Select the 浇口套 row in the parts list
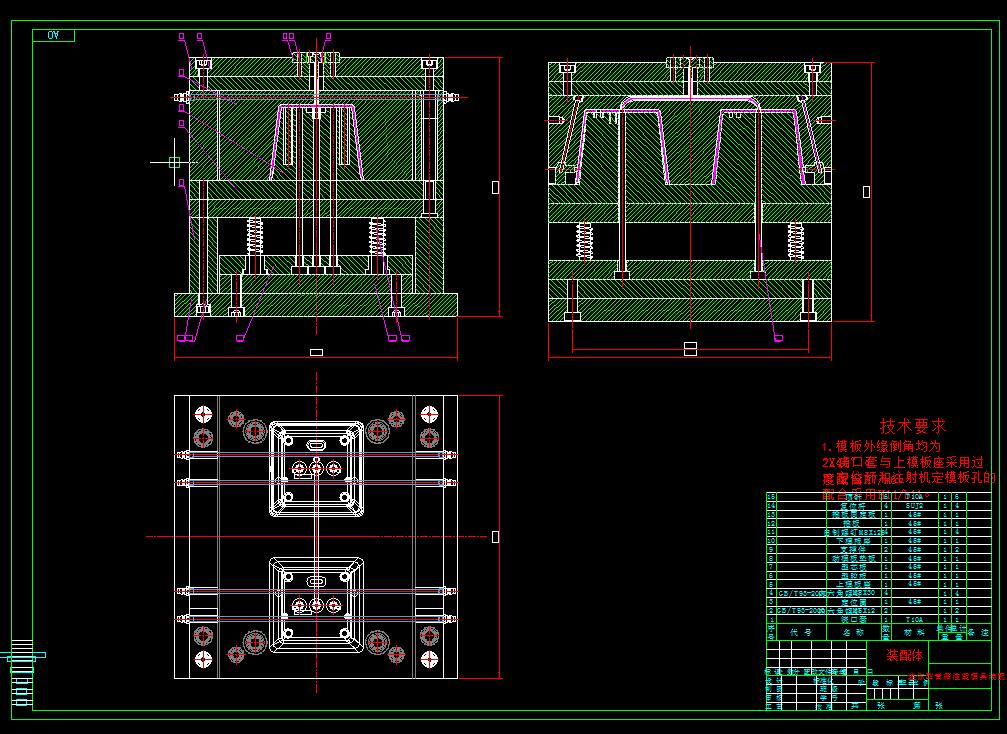The width and height of the screenshot is (1007, 734). pyautogui.click(x=854, y=620)
